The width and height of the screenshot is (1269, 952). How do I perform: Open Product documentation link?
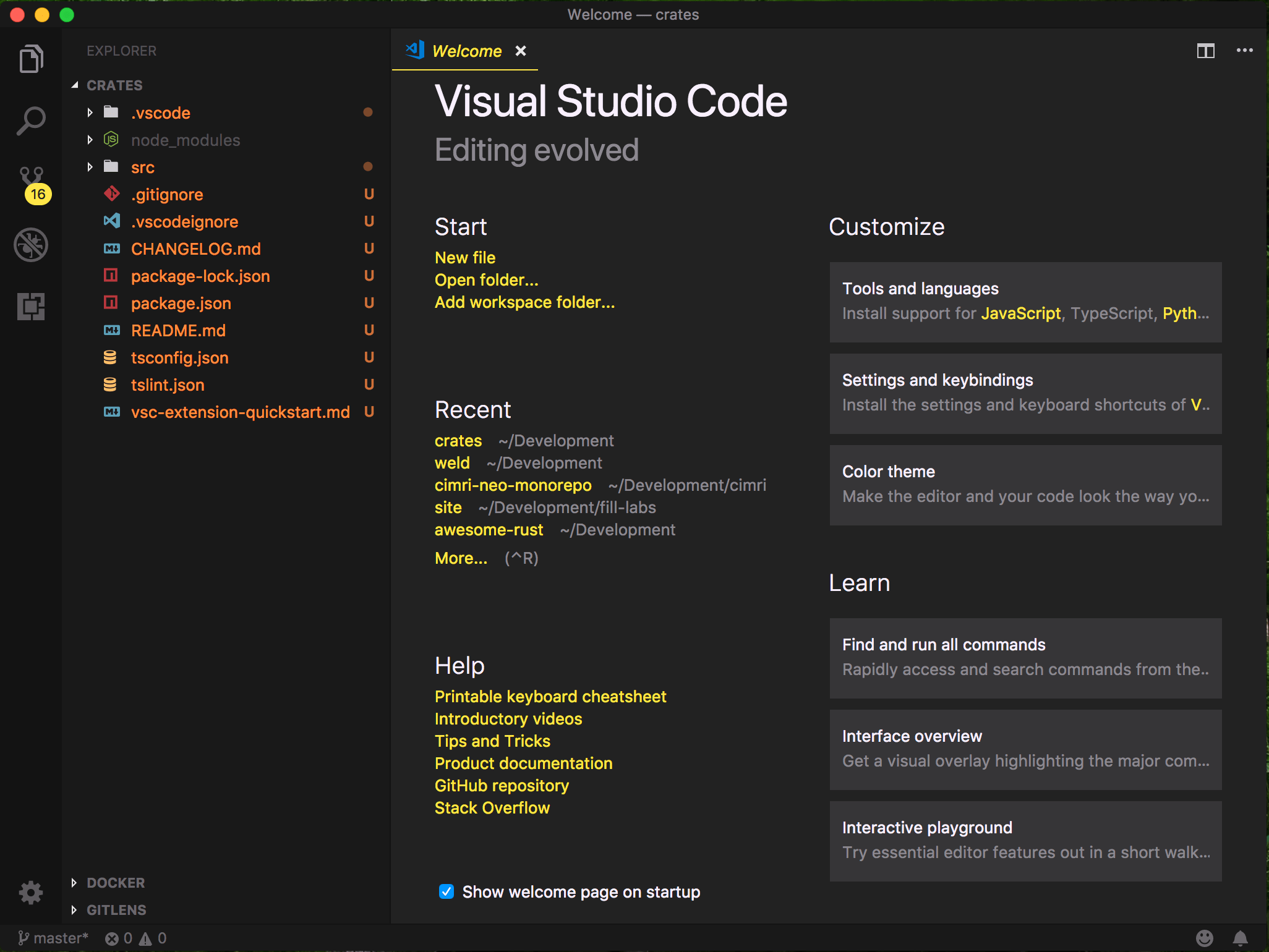coord(524,763)
